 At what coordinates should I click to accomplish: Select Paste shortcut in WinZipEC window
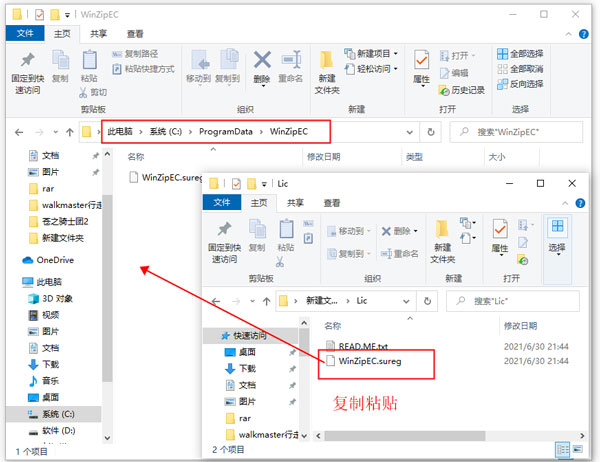pyautogui.click(x=144, y=69)
